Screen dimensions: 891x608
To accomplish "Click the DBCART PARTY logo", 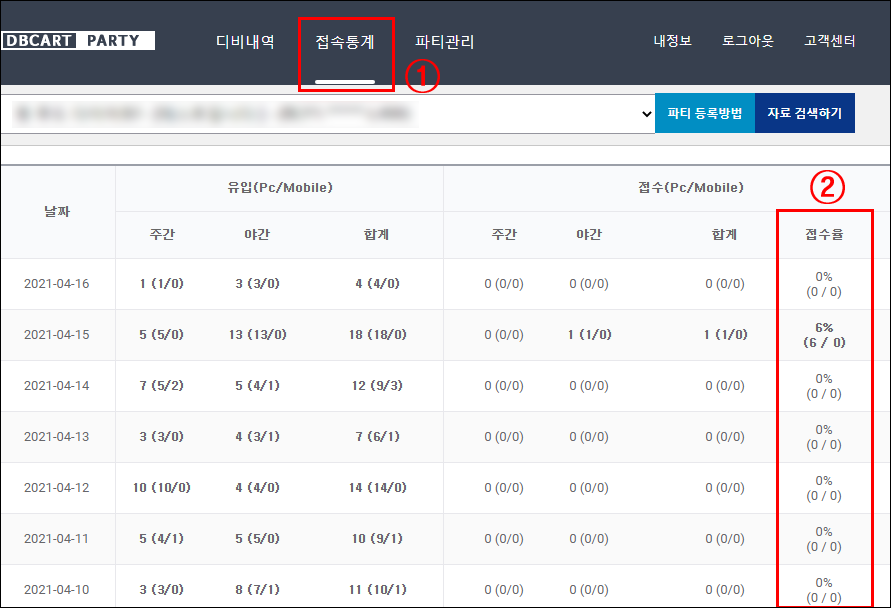I will pos(78,41).
